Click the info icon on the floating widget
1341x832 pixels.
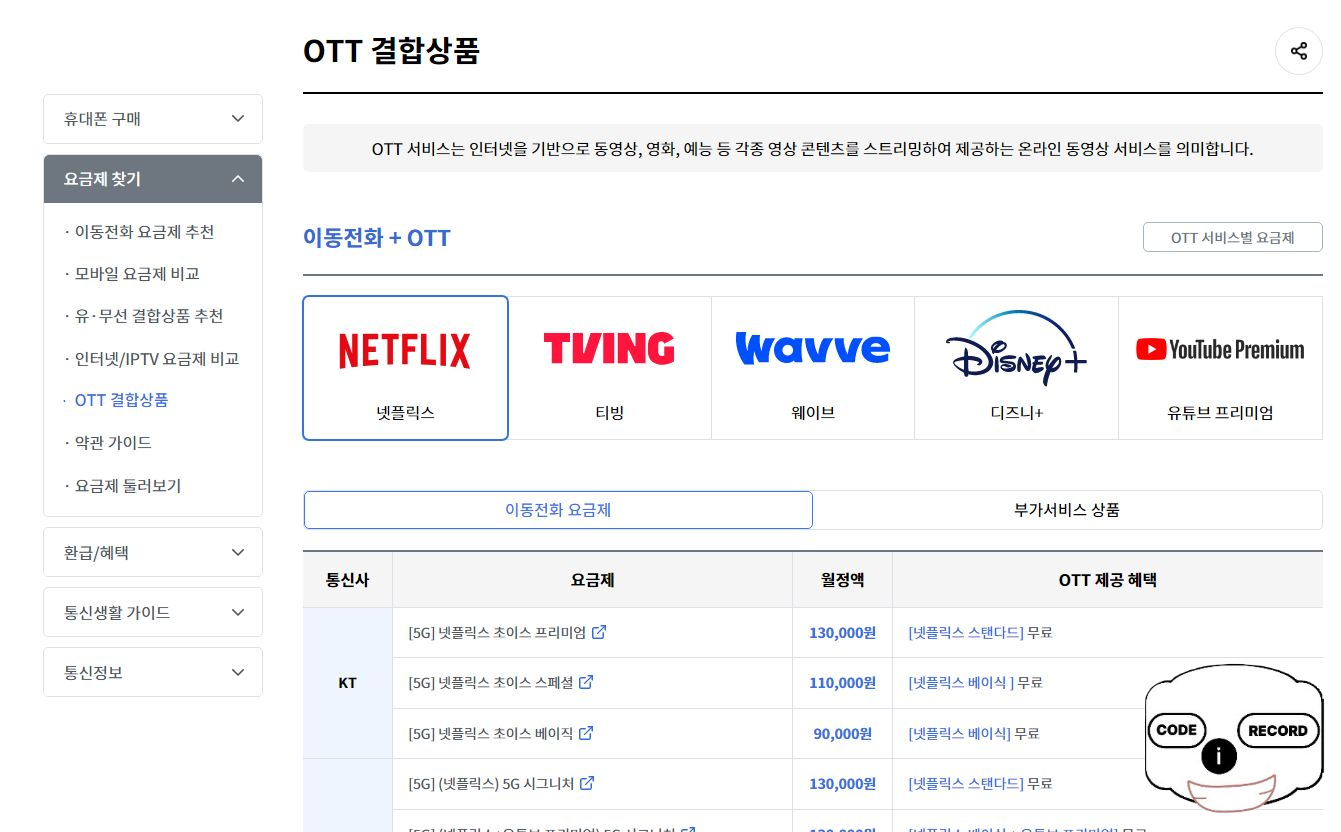pos(1218,757)
